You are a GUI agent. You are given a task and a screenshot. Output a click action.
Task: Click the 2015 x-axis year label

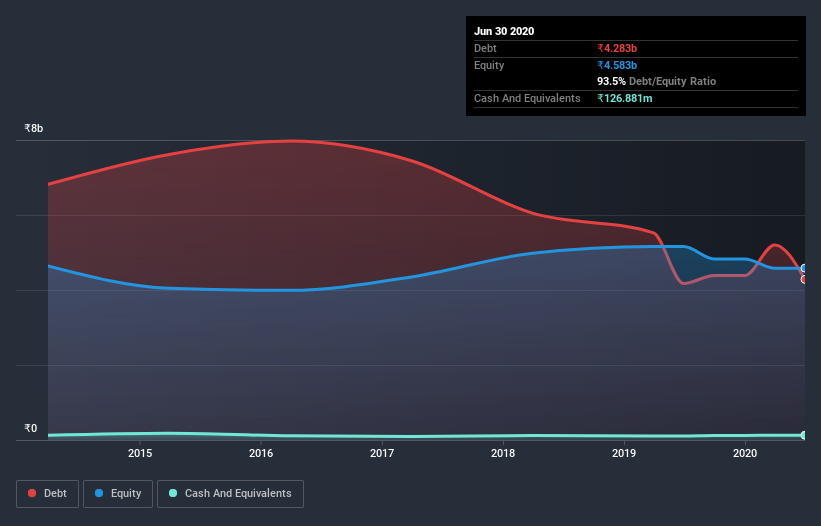(x=140, y=453)
